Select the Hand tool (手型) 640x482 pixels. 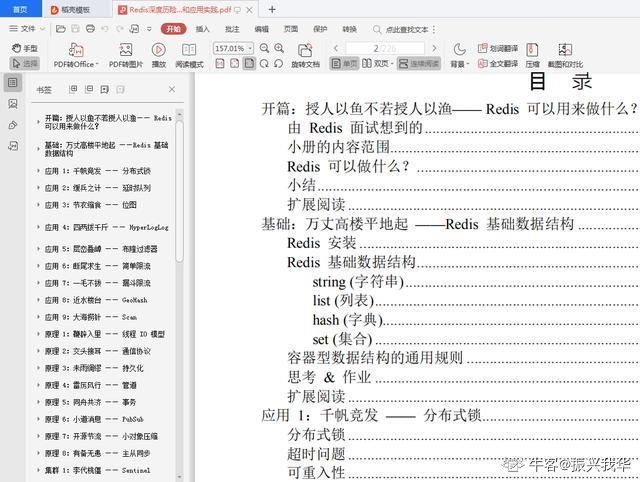click(24, 48)
